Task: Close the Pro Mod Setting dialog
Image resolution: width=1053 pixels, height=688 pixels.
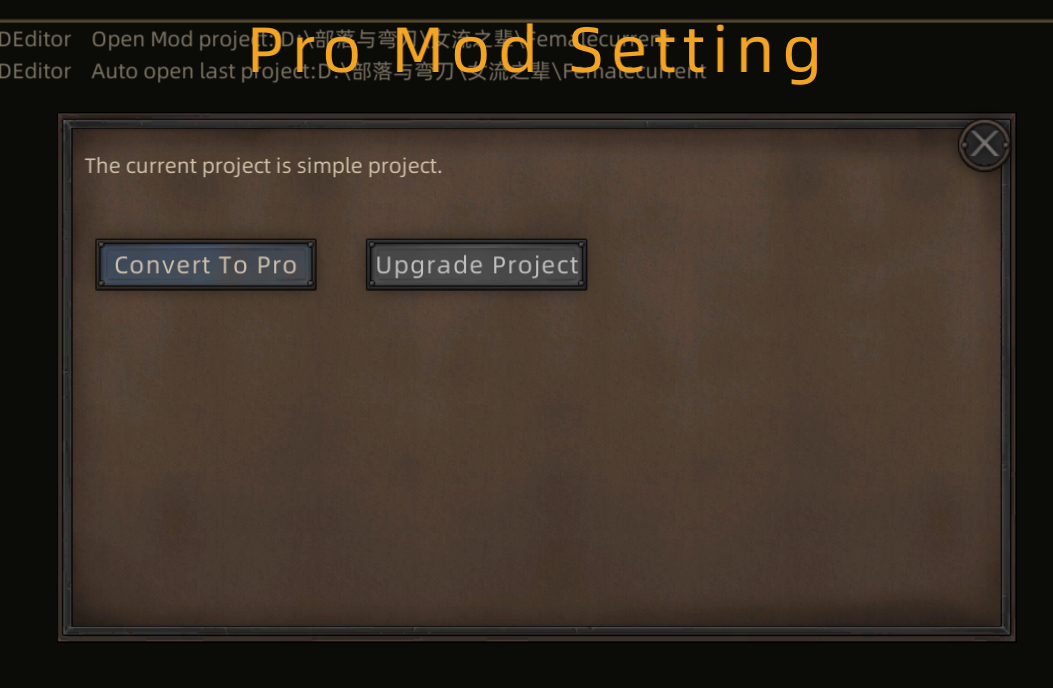Action: pos(984,144)
